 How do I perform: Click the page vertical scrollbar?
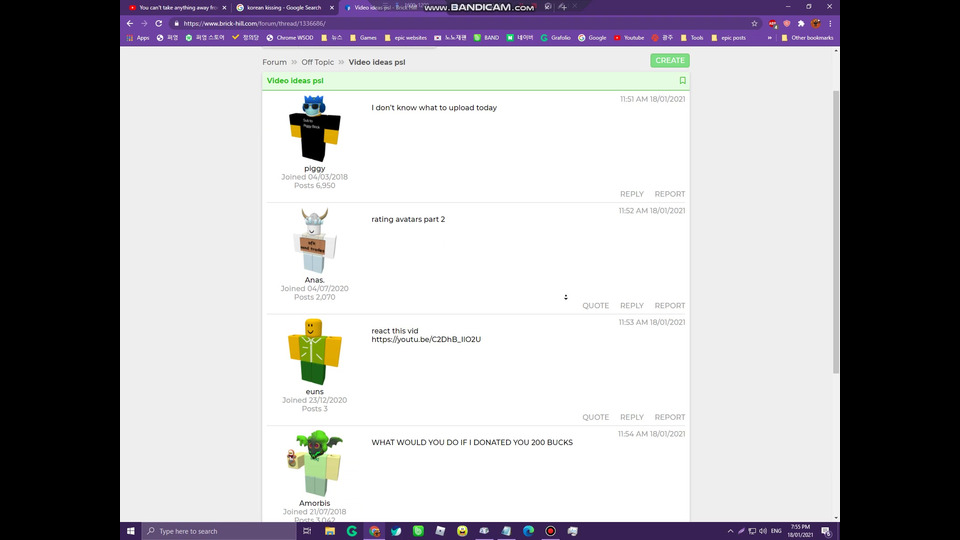pos(836,231)
